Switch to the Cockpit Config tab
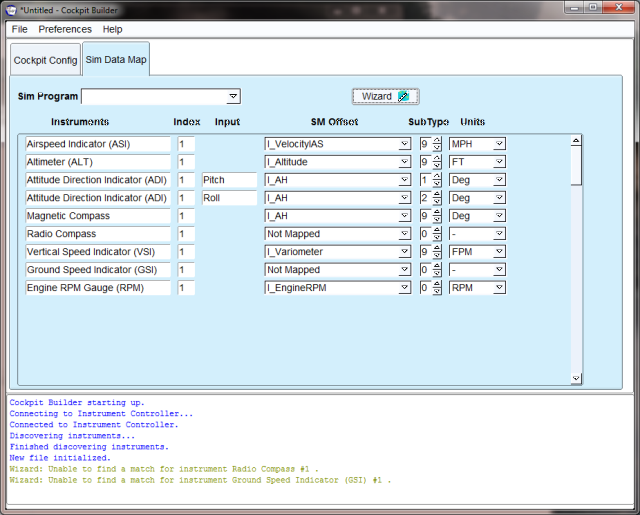Image resolution: width=640 pixels, height=515 pixels. pos(45,60)
